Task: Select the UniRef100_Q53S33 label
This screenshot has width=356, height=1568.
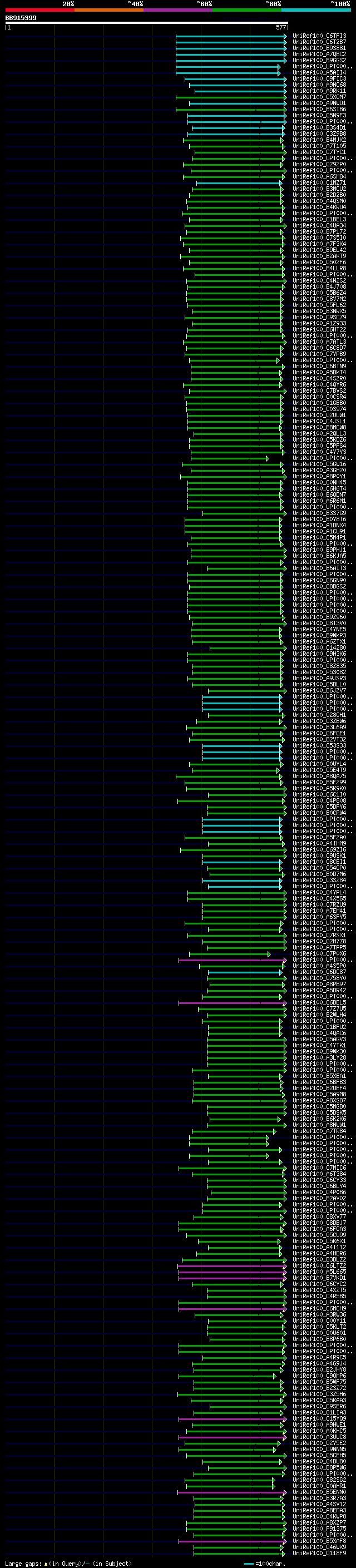Action: [319, 746]
